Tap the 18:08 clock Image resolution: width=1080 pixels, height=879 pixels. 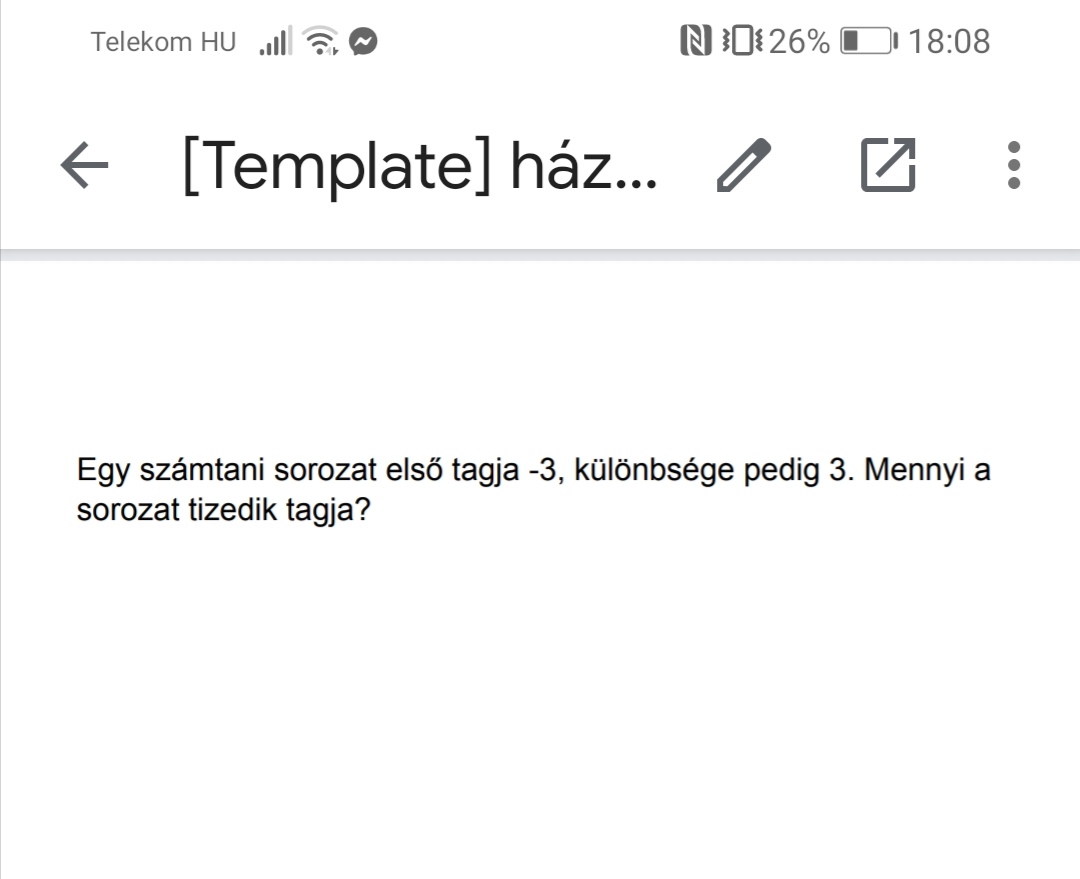[950, 42]
